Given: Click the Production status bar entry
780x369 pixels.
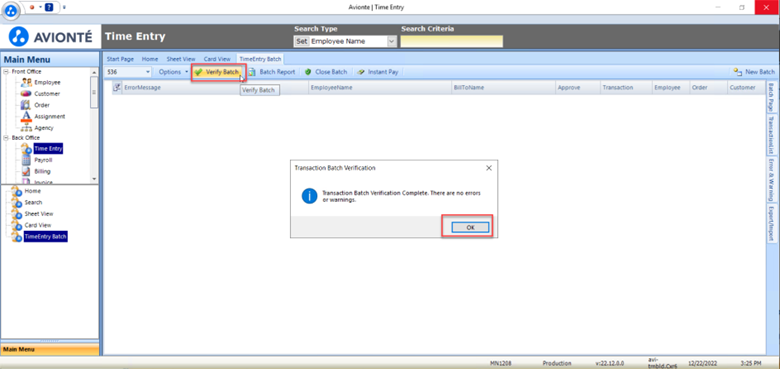Looking at the screenshot, I should click(x=557, y=363).
